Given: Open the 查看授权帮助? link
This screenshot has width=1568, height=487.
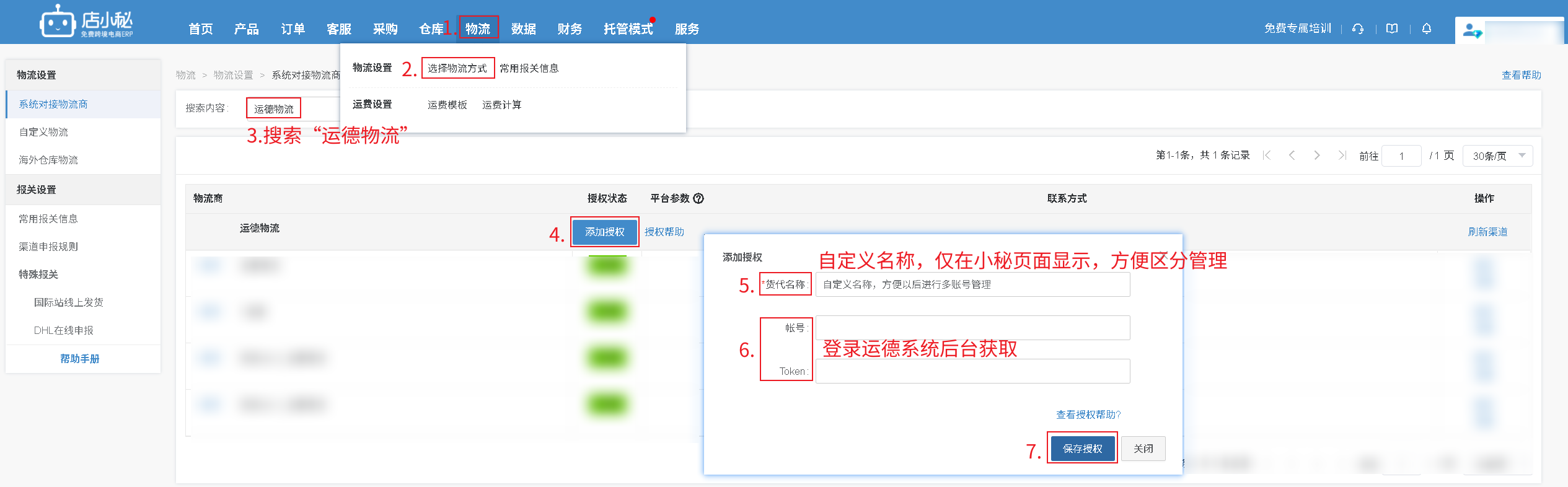Looking at the screenshot, I should click(x=1088, y=415).
